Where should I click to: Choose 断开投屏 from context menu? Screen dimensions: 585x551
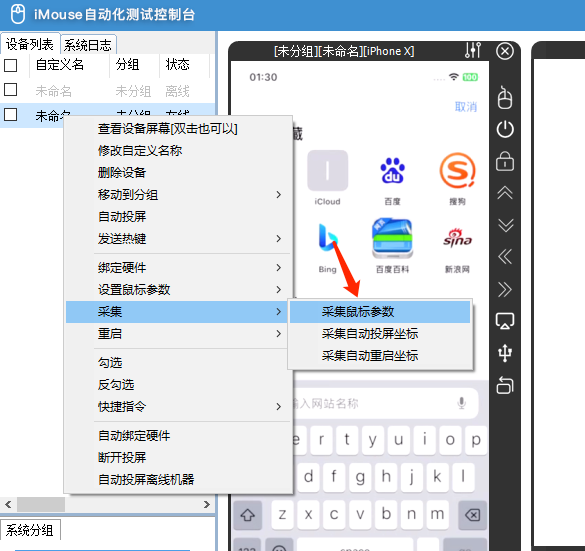[x=178, y=458]
